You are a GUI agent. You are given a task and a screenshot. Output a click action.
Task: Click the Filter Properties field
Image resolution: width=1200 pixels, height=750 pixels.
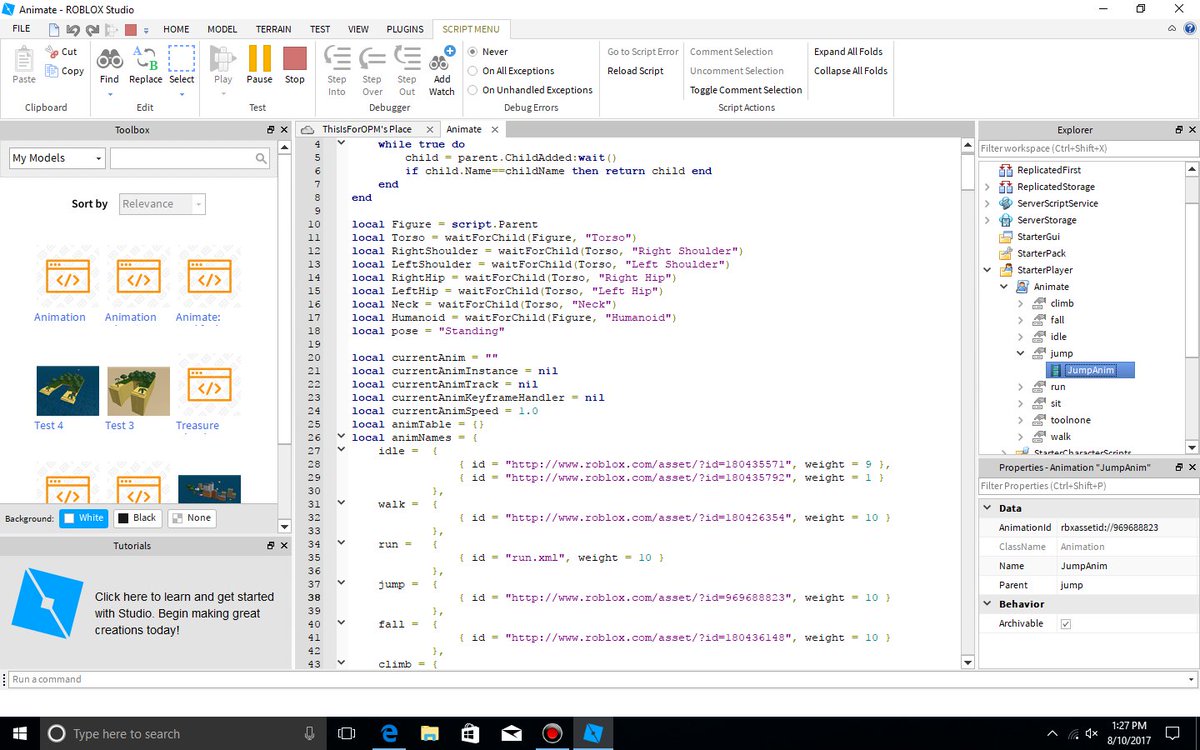1088,486
